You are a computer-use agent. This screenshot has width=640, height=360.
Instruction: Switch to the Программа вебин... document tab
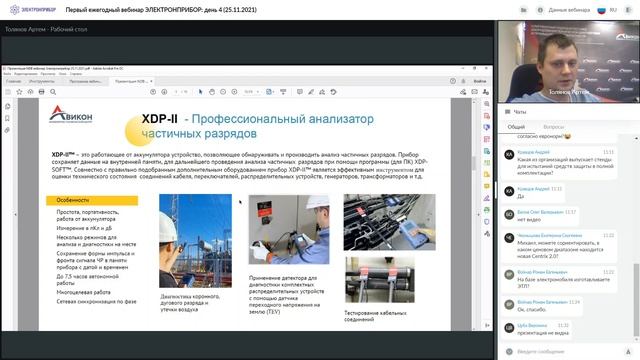click(85, 81)
